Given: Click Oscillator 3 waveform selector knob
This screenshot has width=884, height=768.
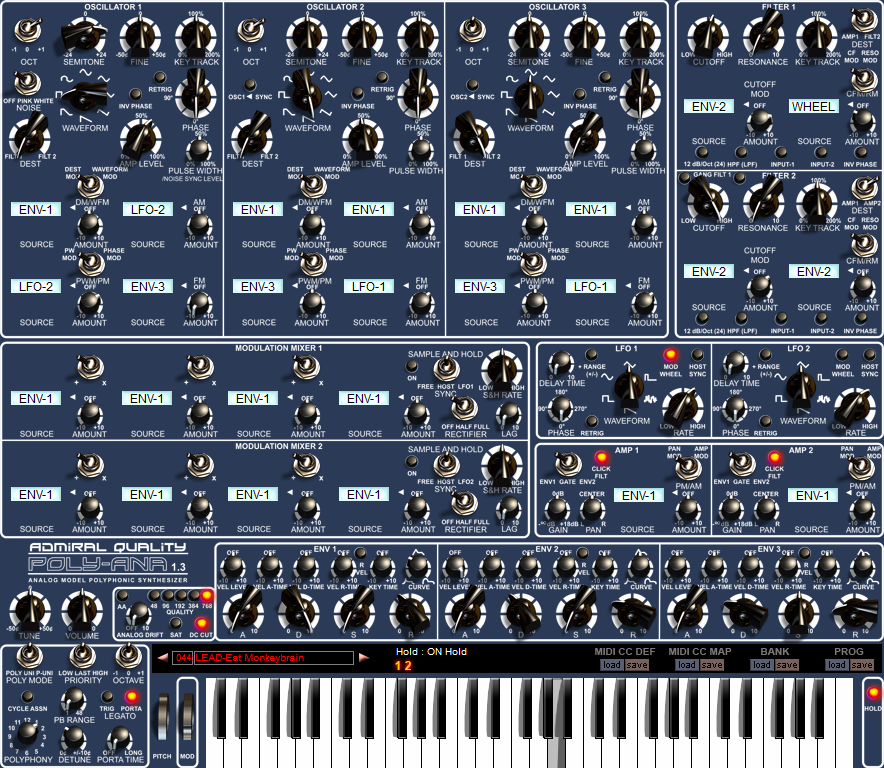Looking at the screenshot, I should [529, 97].
